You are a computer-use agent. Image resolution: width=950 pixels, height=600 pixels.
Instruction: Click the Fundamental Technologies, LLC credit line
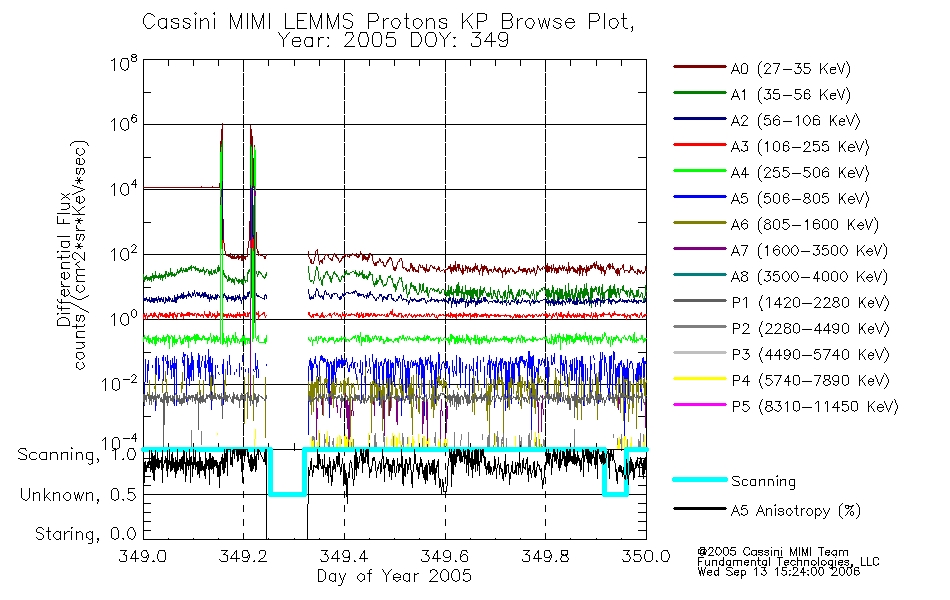pos(788,562)
